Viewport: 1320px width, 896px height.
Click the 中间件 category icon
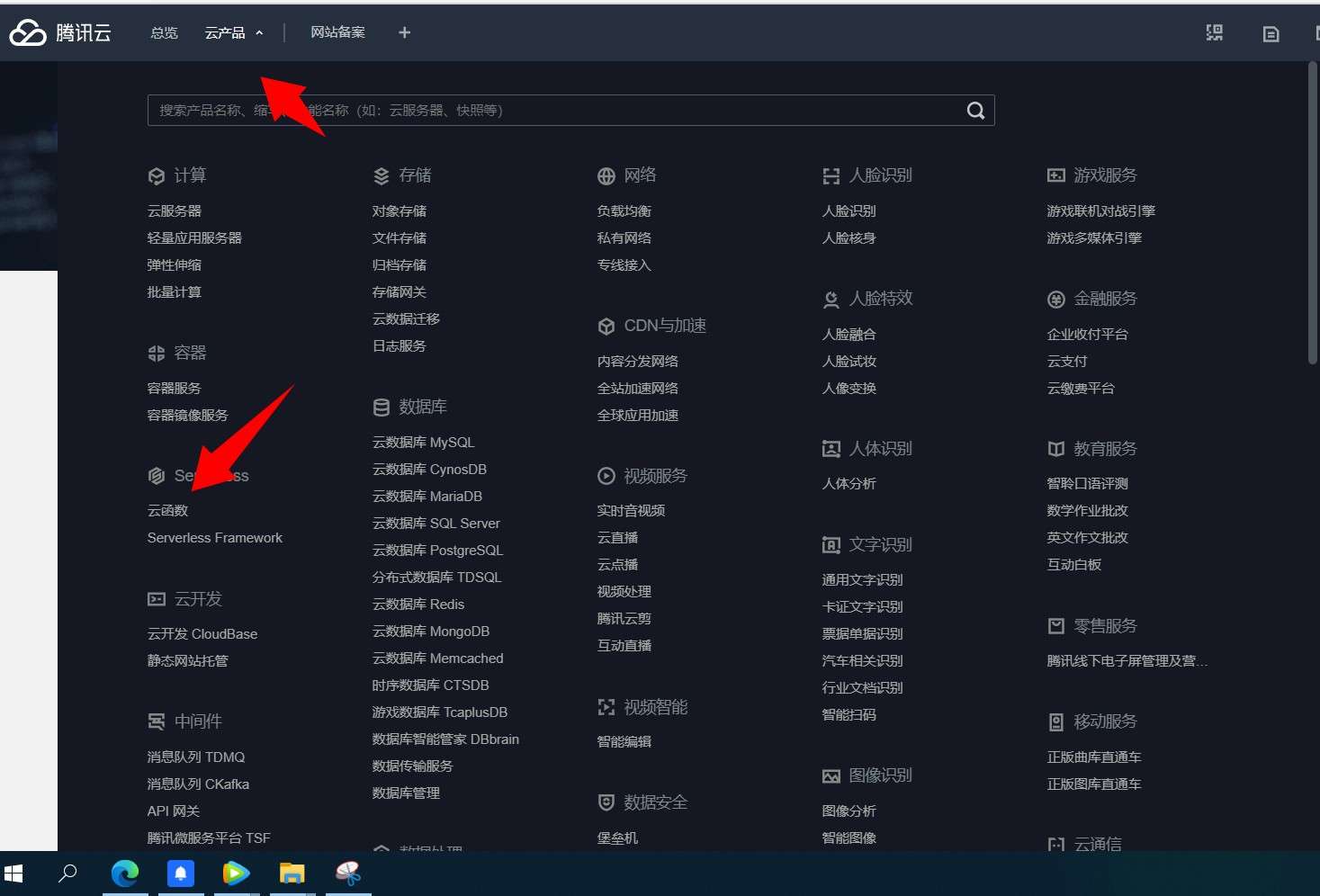157,721
